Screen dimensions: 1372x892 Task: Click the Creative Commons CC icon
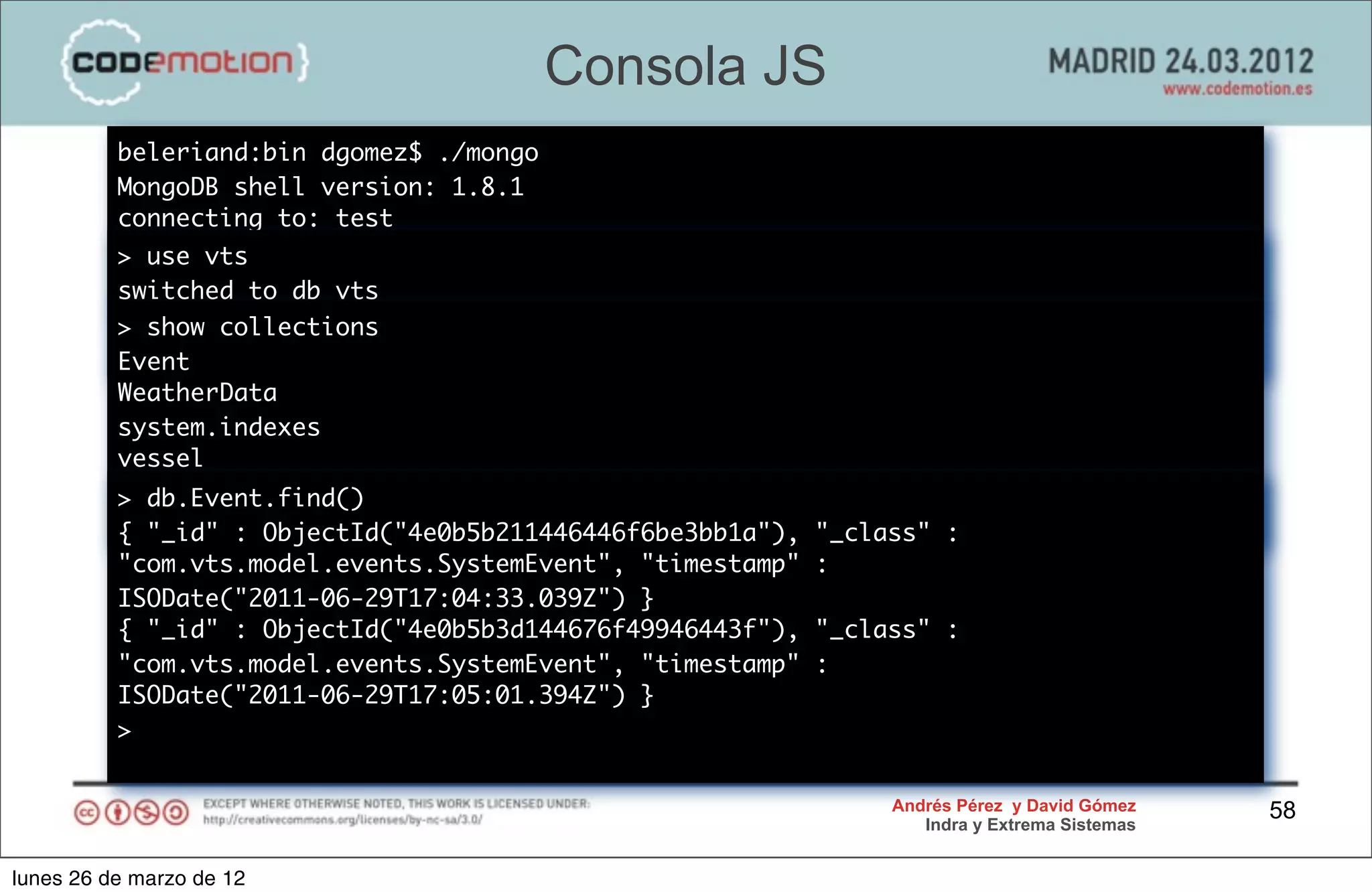click(x=86, y=812)
